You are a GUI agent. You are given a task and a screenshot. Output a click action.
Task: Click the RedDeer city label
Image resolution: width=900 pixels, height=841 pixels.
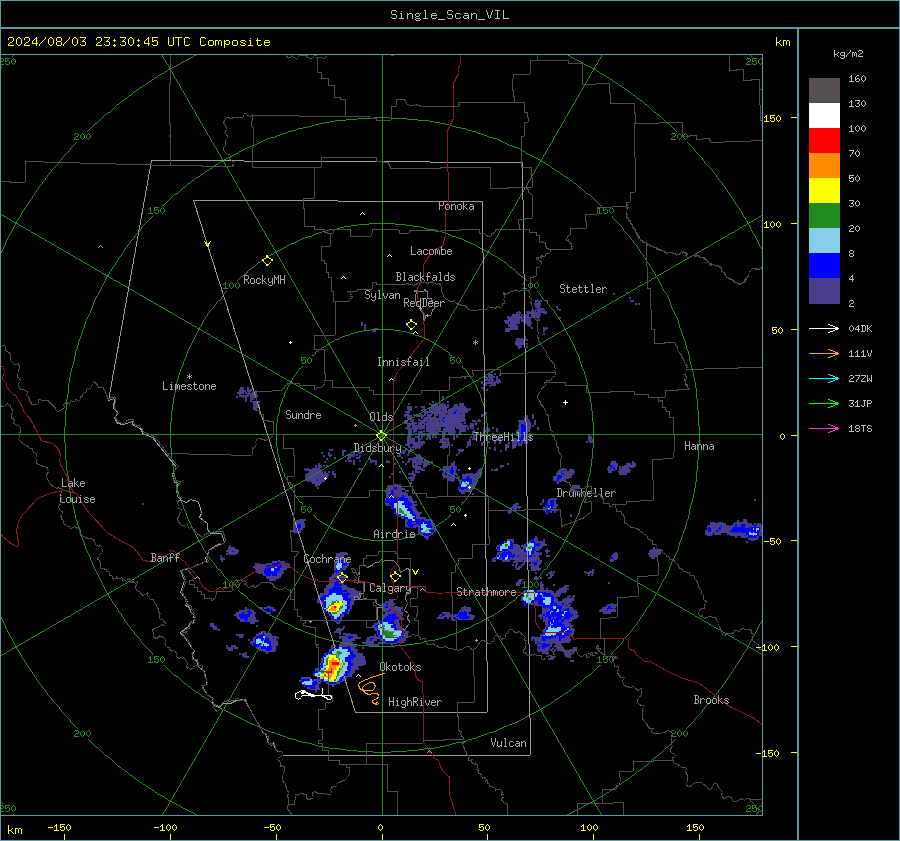click(424, 303)
